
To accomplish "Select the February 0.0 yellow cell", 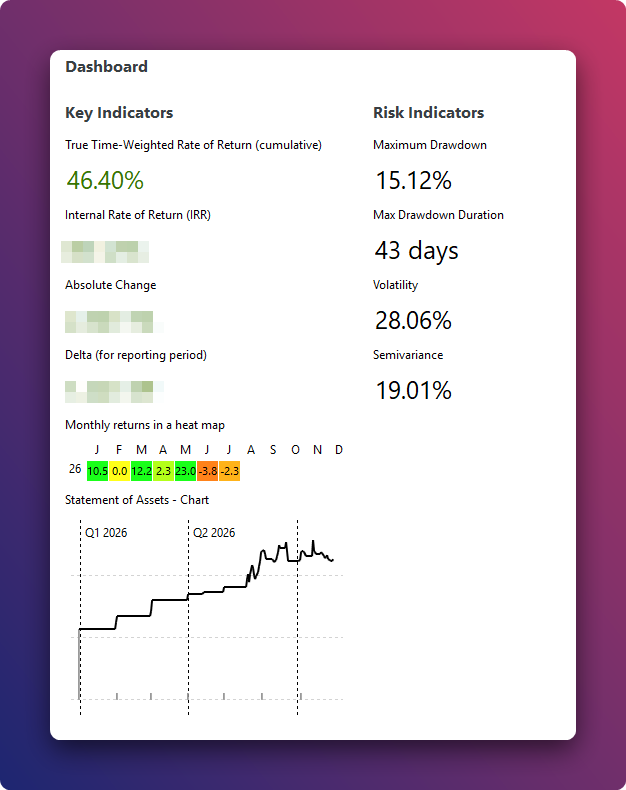I will 119,471.
